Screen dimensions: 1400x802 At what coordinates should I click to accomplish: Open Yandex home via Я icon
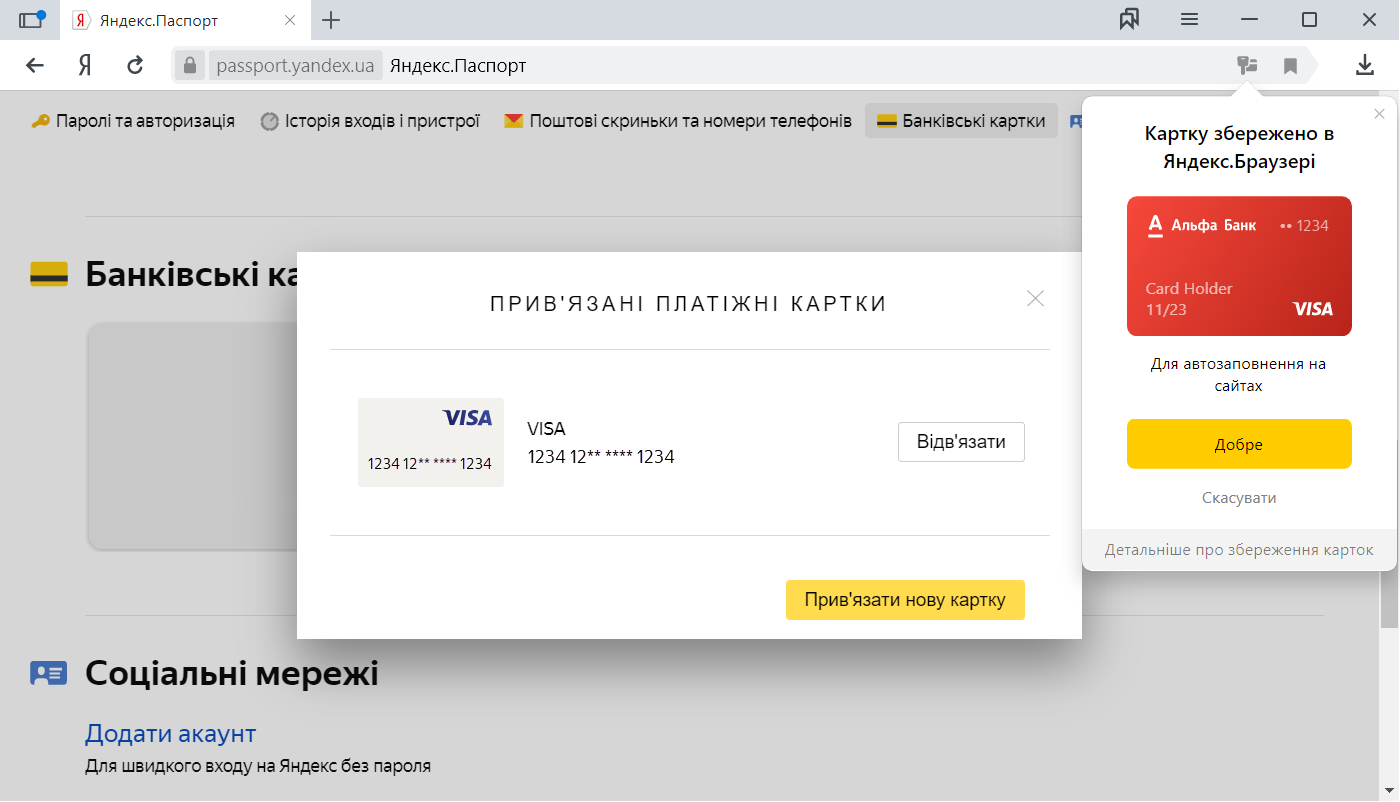click(x=85, y=66)
